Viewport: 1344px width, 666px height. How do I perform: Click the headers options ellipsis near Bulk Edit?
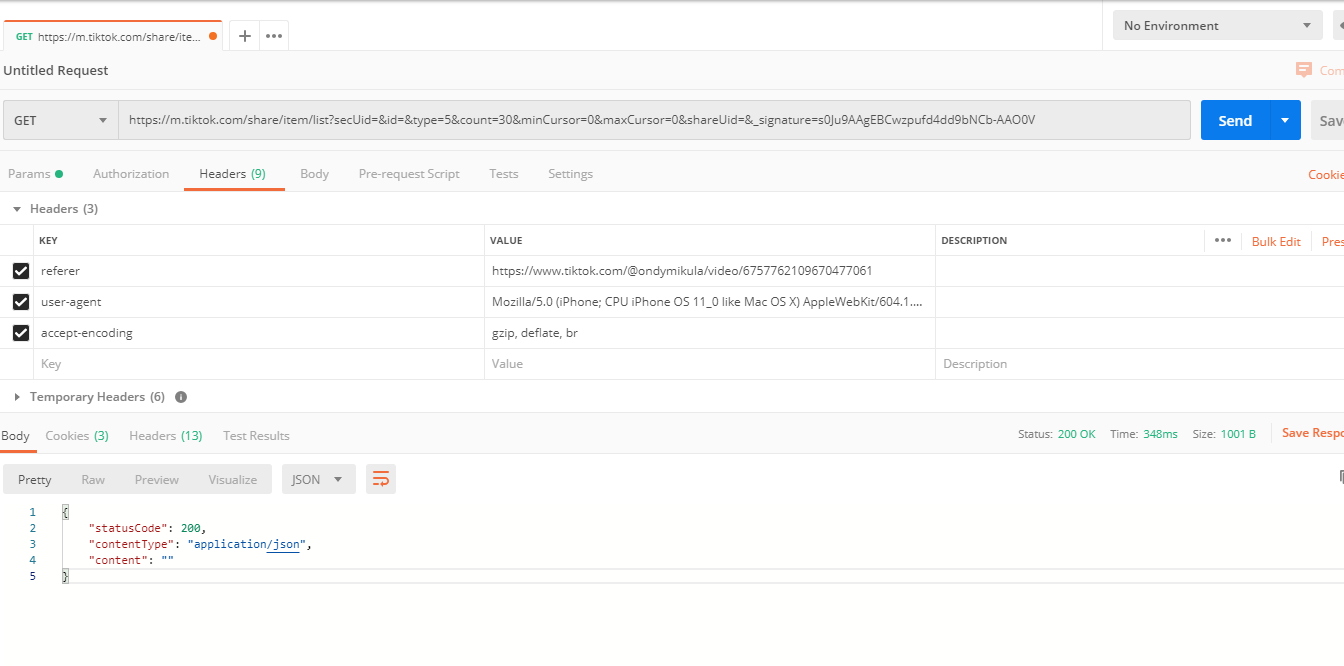[x=1222, y=240]
